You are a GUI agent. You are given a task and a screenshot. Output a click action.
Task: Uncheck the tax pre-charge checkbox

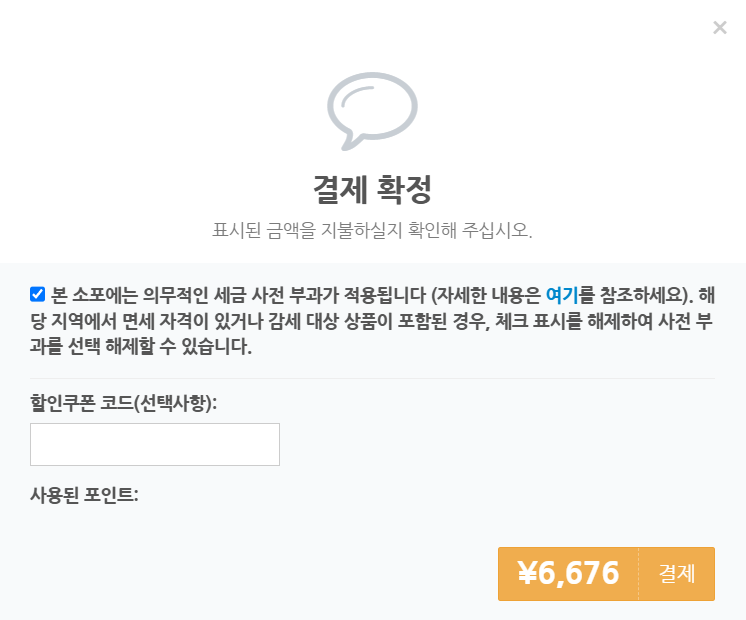tap(38, 295)
